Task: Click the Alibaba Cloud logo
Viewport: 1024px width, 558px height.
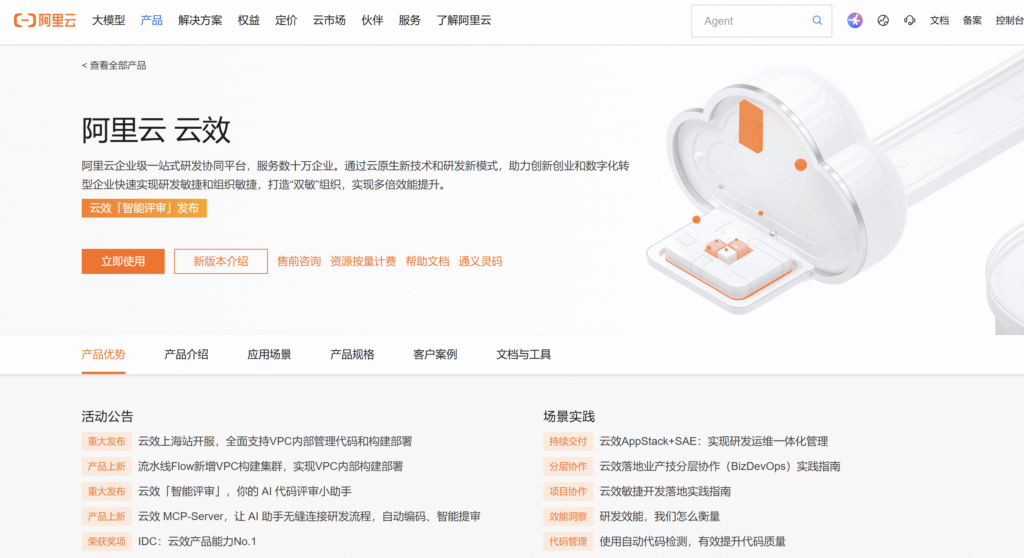Action: click(x=44, y=20)
